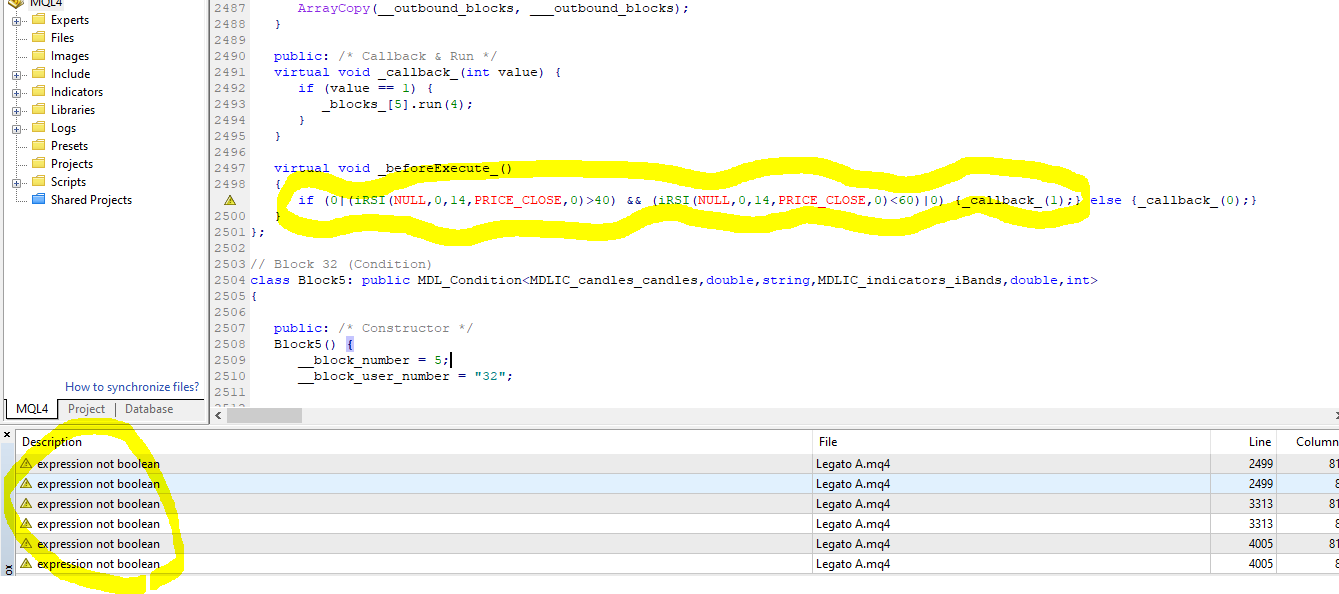Screen dimensions: 1339x594
Task: Select the Files folder icon
Action: pos(38,38)
